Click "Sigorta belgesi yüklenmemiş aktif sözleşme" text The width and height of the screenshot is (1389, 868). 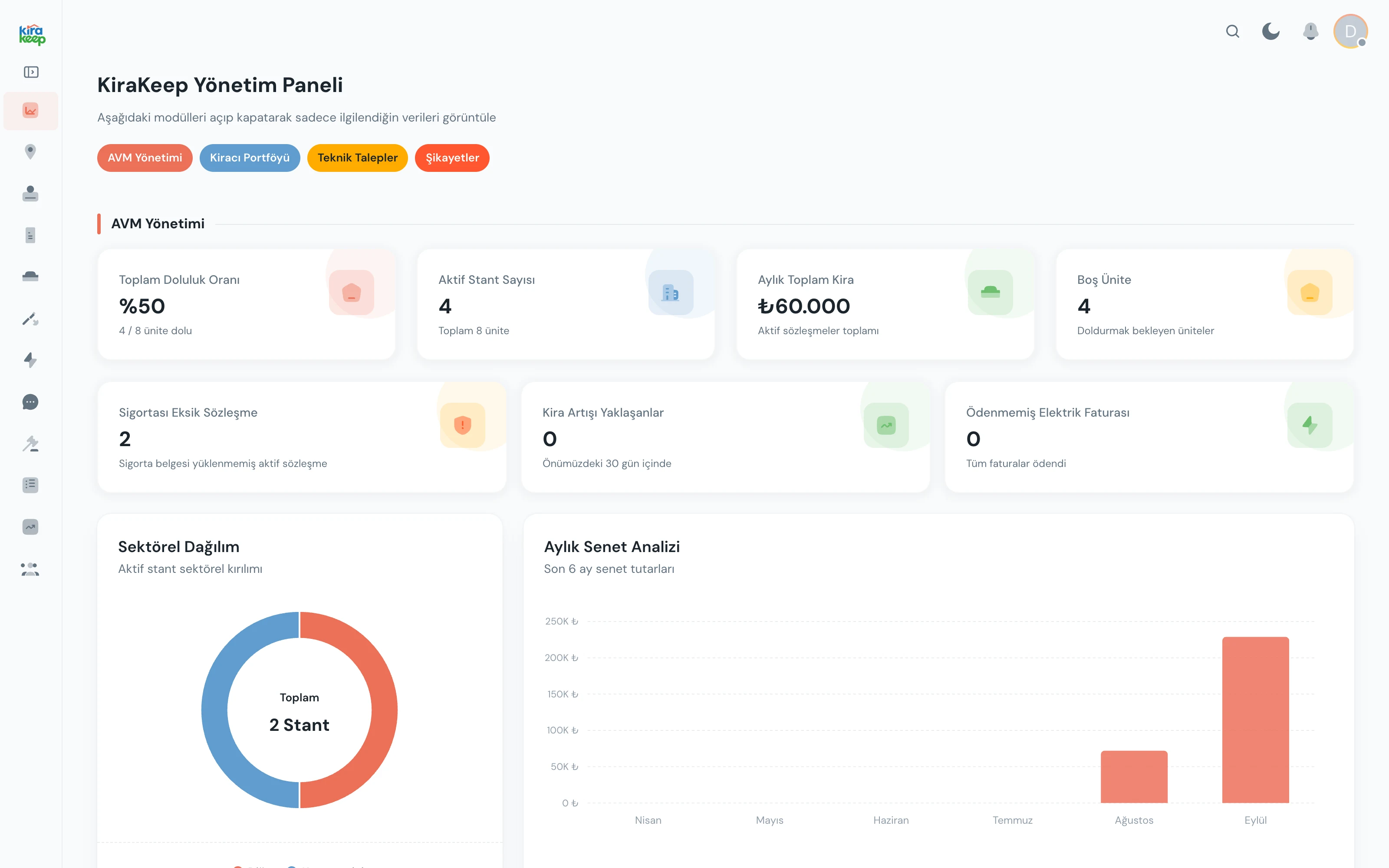[x=223, y=463]
